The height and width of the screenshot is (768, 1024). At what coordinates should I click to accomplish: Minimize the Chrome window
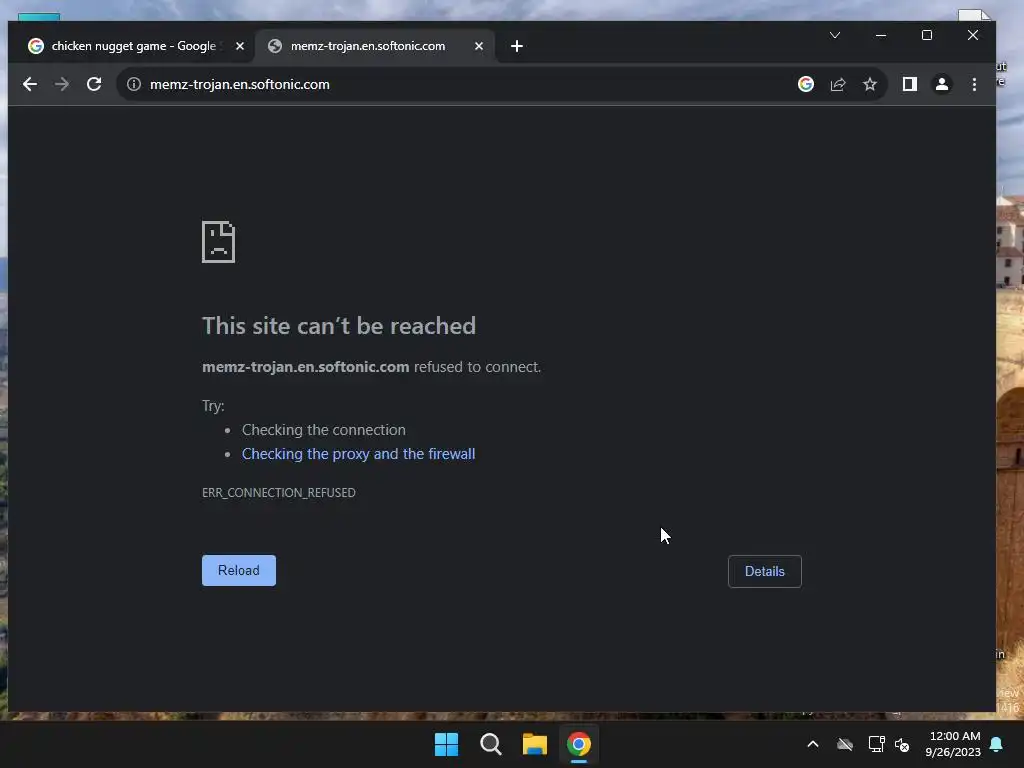click(x=881, y=35)
